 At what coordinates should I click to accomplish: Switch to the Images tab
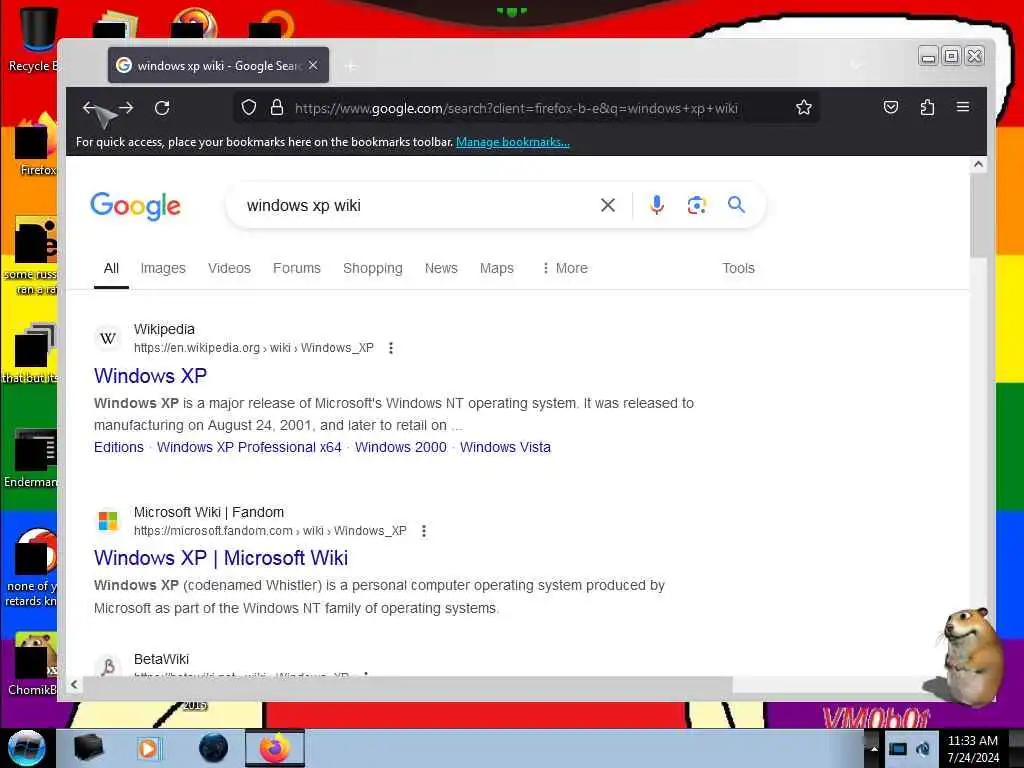tap(163, 268)
